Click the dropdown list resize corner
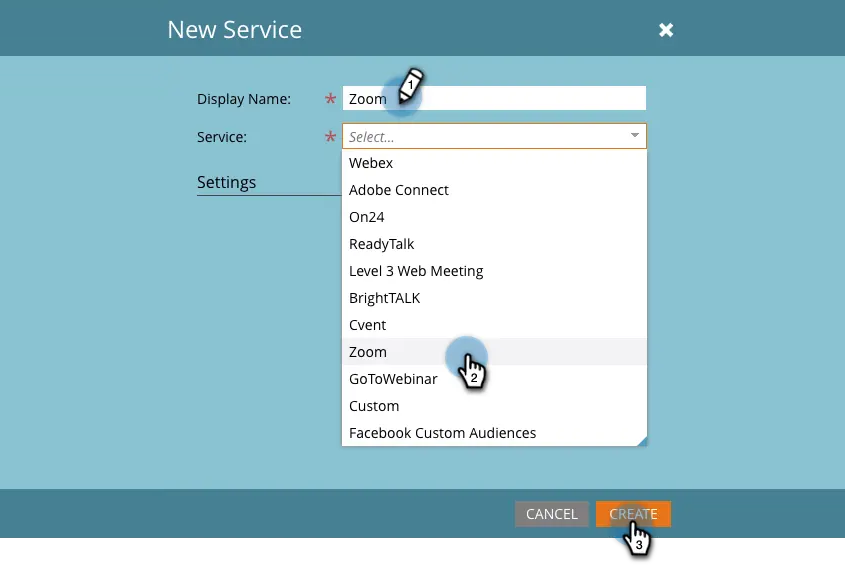Viewport: 845px width, 567px height. pos(642,441)
